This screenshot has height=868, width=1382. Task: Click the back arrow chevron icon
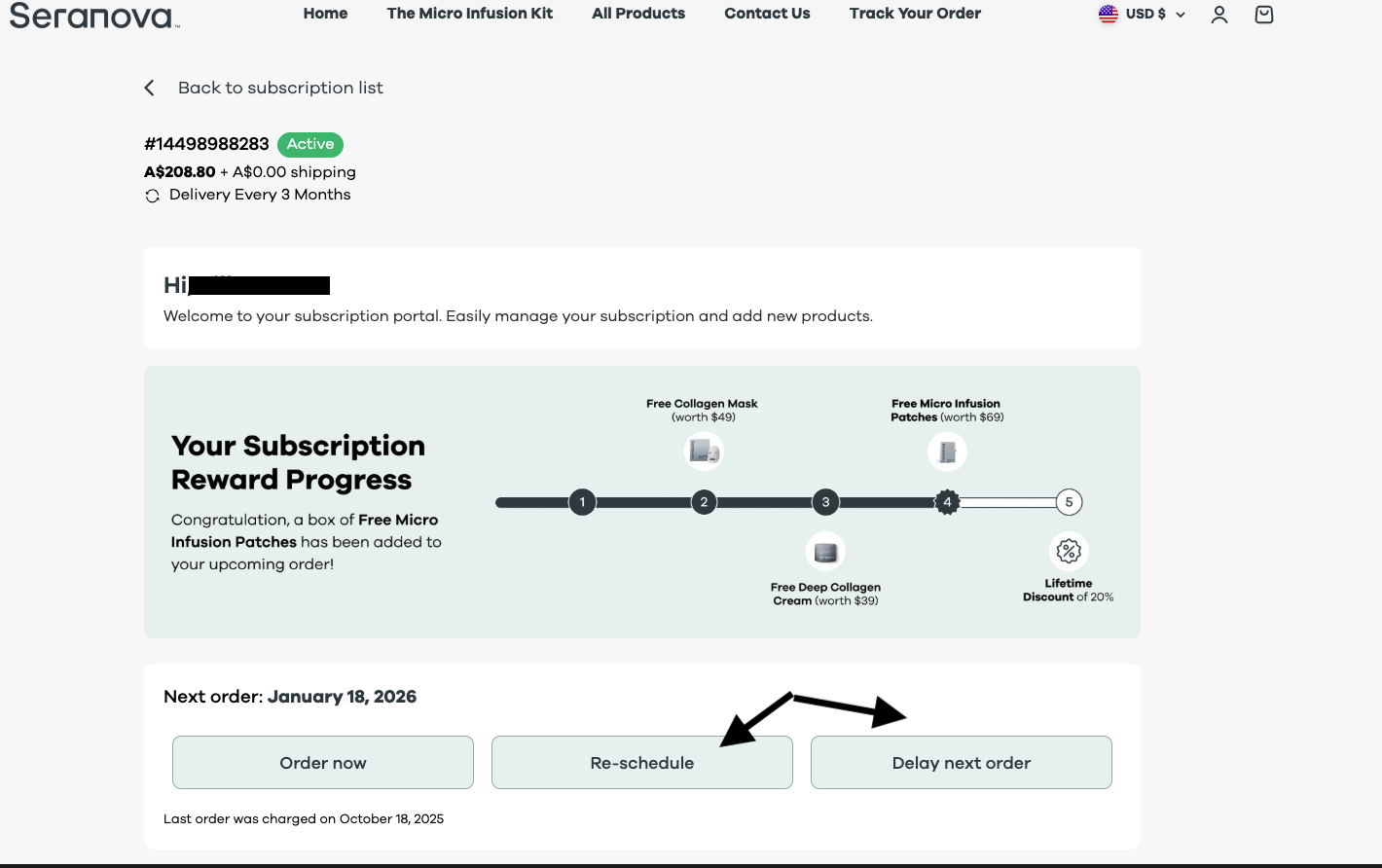(150, 88)
